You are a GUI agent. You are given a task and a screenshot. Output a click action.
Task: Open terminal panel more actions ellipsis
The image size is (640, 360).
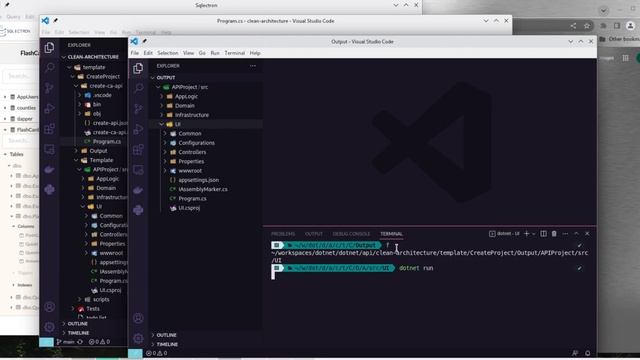click(565, 233)
